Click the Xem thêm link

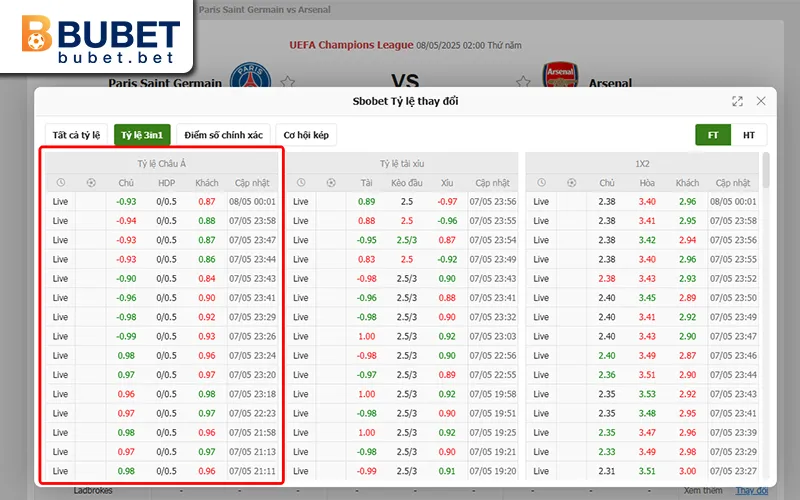(703, 490)
